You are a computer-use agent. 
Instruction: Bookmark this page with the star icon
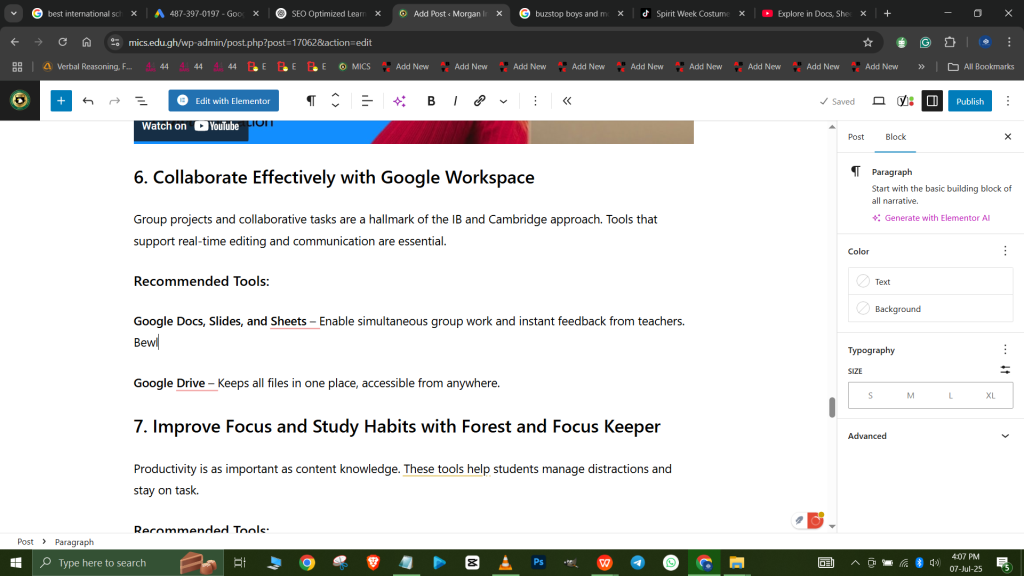click(x=868, y=42)
